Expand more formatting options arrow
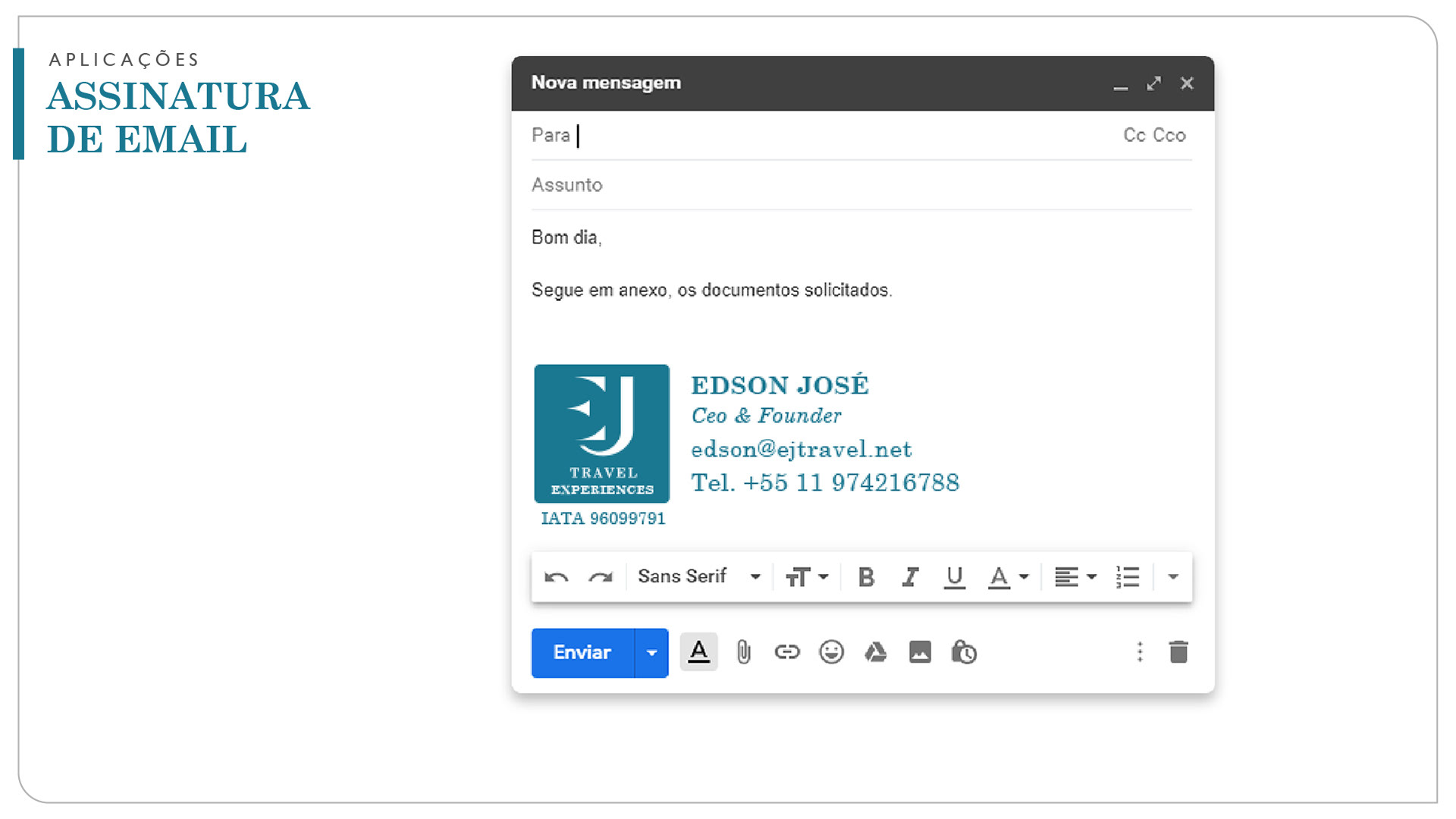Image resolution: width=1456 pixels, height=819 pixels. (1173, 578)
